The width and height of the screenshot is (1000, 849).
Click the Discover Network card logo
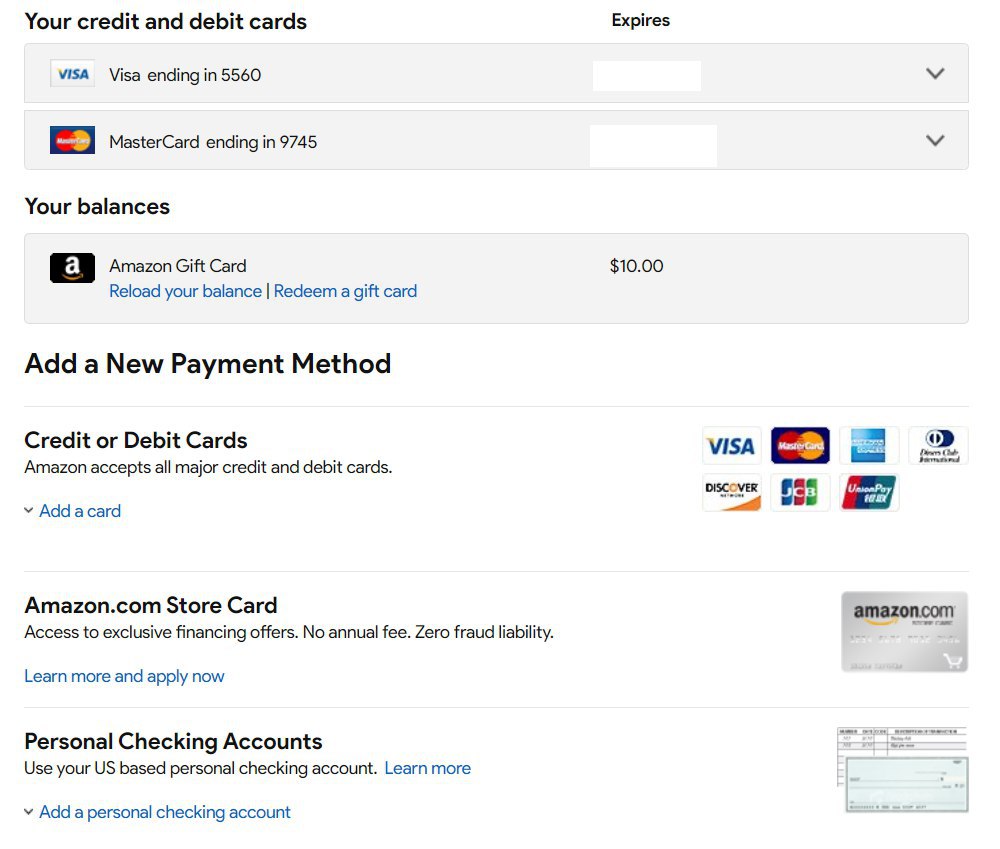point(731,492)
